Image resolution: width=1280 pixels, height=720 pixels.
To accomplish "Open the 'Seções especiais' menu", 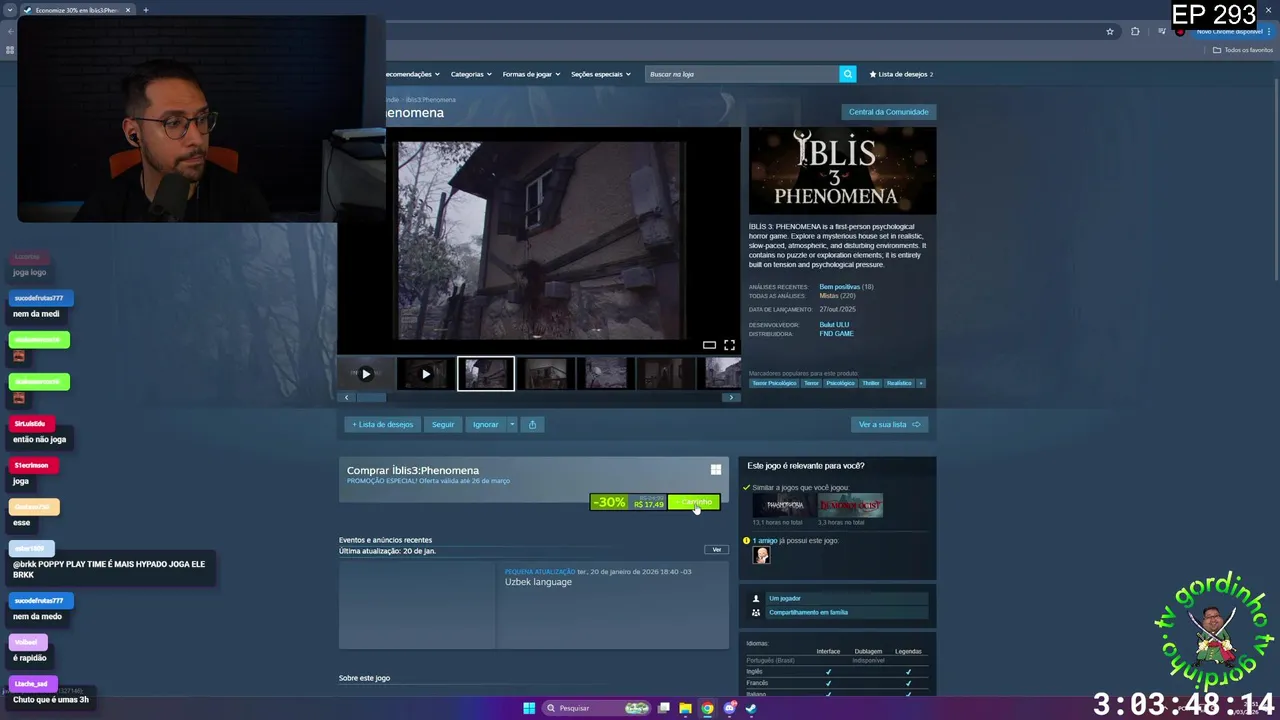I will click(x=600, y=74).
